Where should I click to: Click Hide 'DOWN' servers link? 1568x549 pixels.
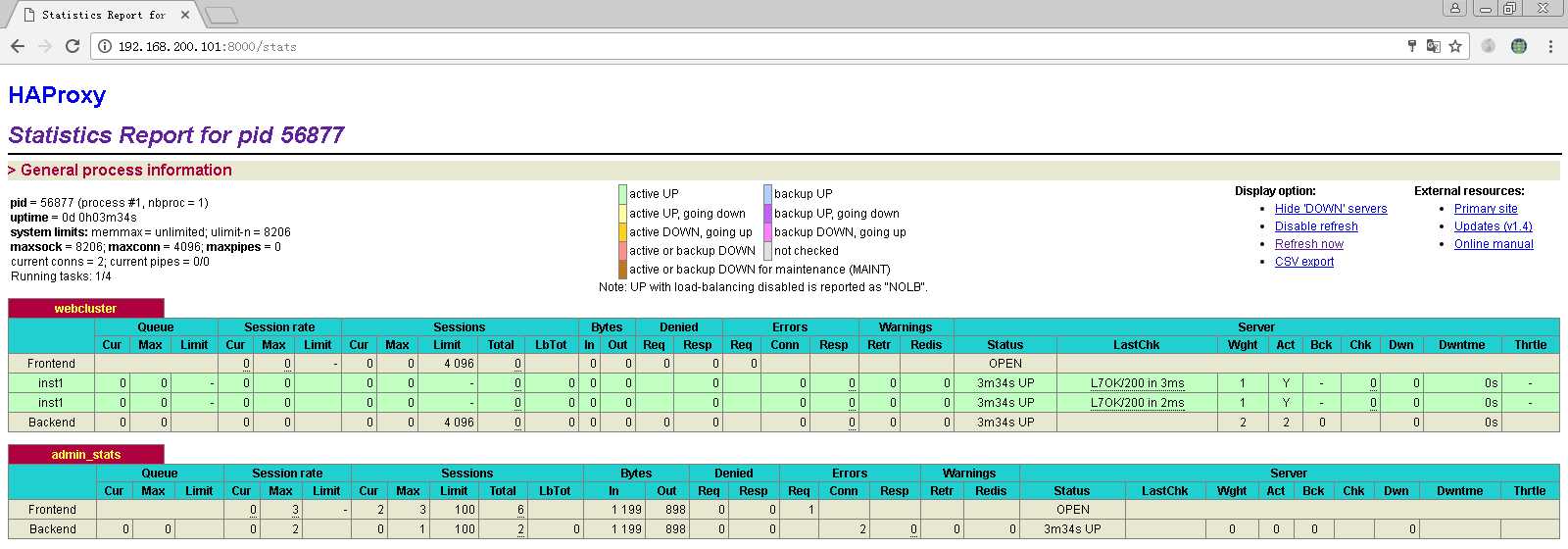pos(1331,209)
